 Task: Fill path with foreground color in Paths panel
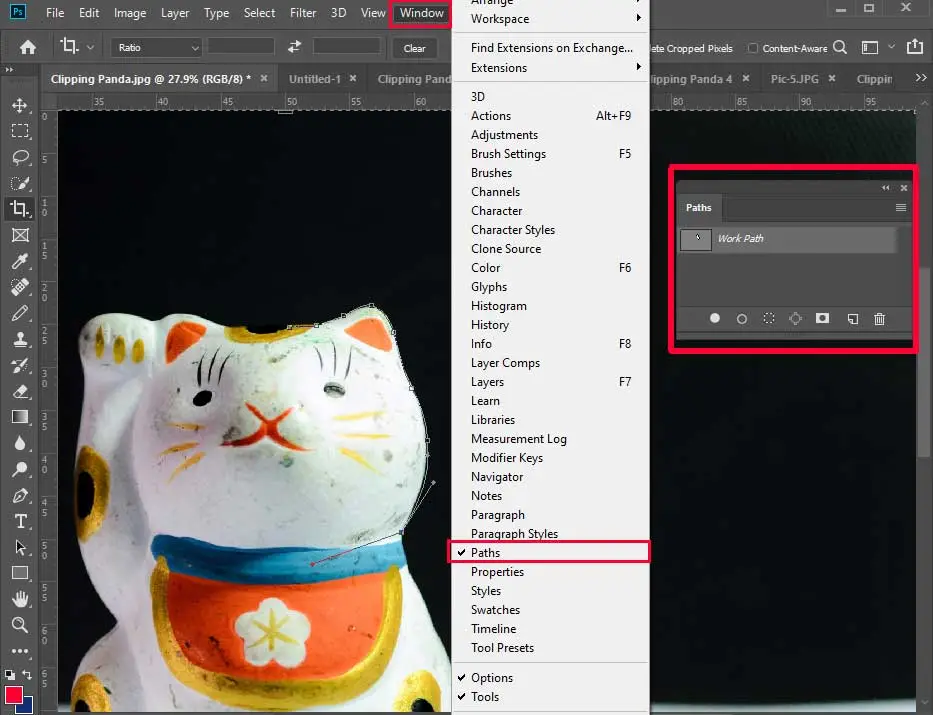pos(715,318)
